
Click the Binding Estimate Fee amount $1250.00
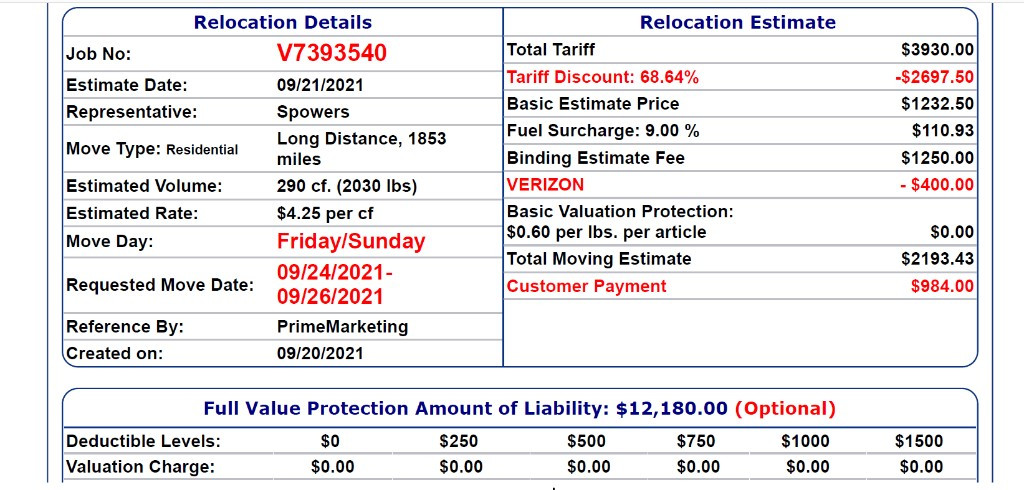(x=937, y=158)
